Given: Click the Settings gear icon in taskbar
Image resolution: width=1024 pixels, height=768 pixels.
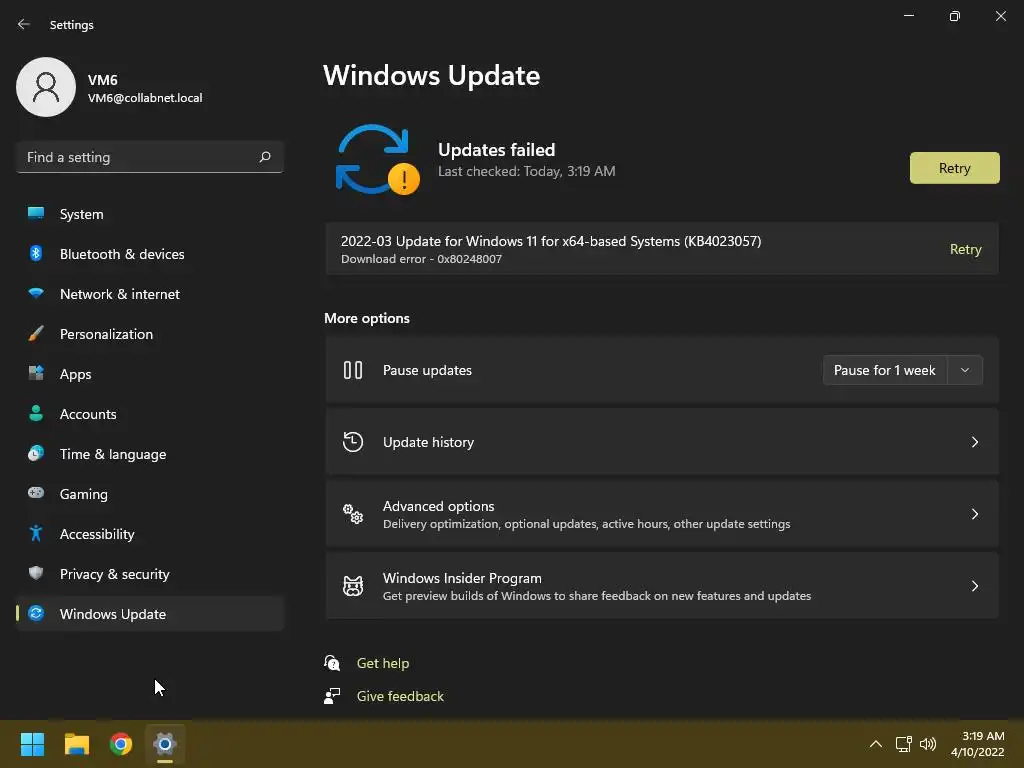Looking at the screenshot, I should [165, 744].
